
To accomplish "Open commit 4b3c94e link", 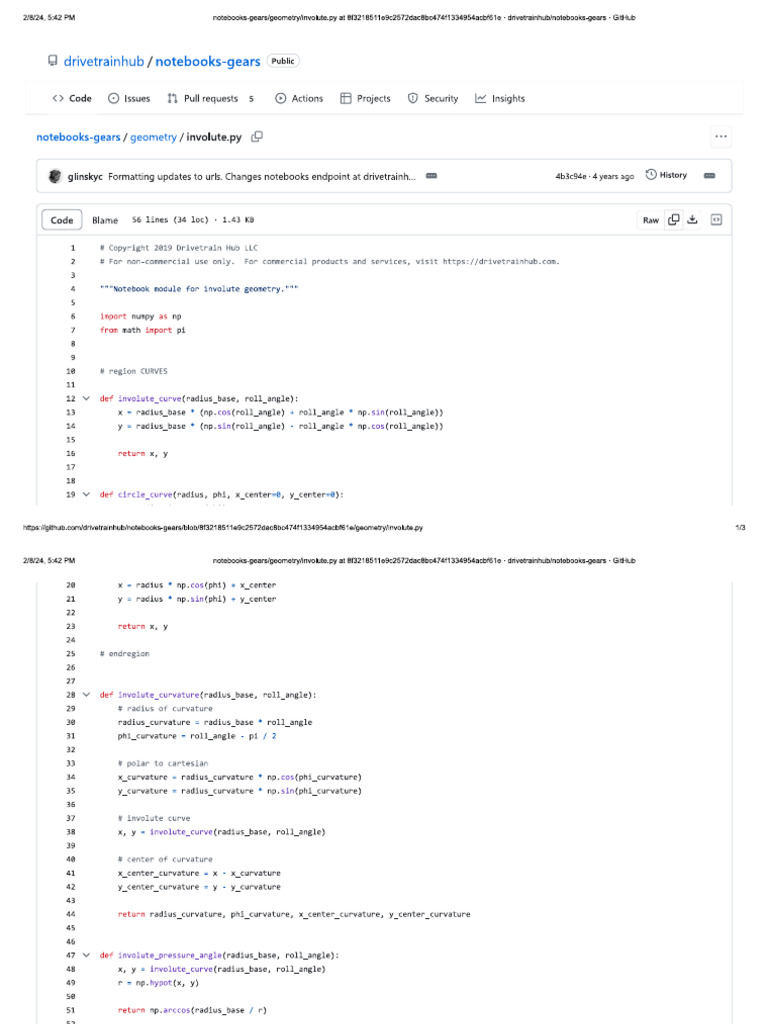I will [573, 176].
